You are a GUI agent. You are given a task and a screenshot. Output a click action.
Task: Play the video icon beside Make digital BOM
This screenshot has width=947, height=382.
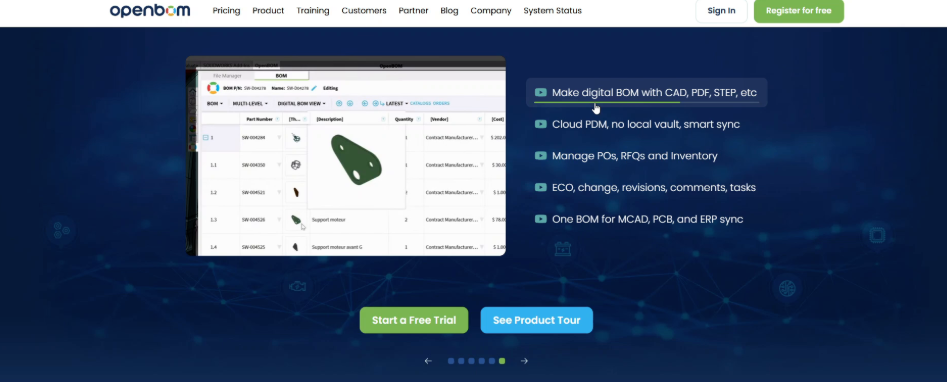click(x=541, y=92)
